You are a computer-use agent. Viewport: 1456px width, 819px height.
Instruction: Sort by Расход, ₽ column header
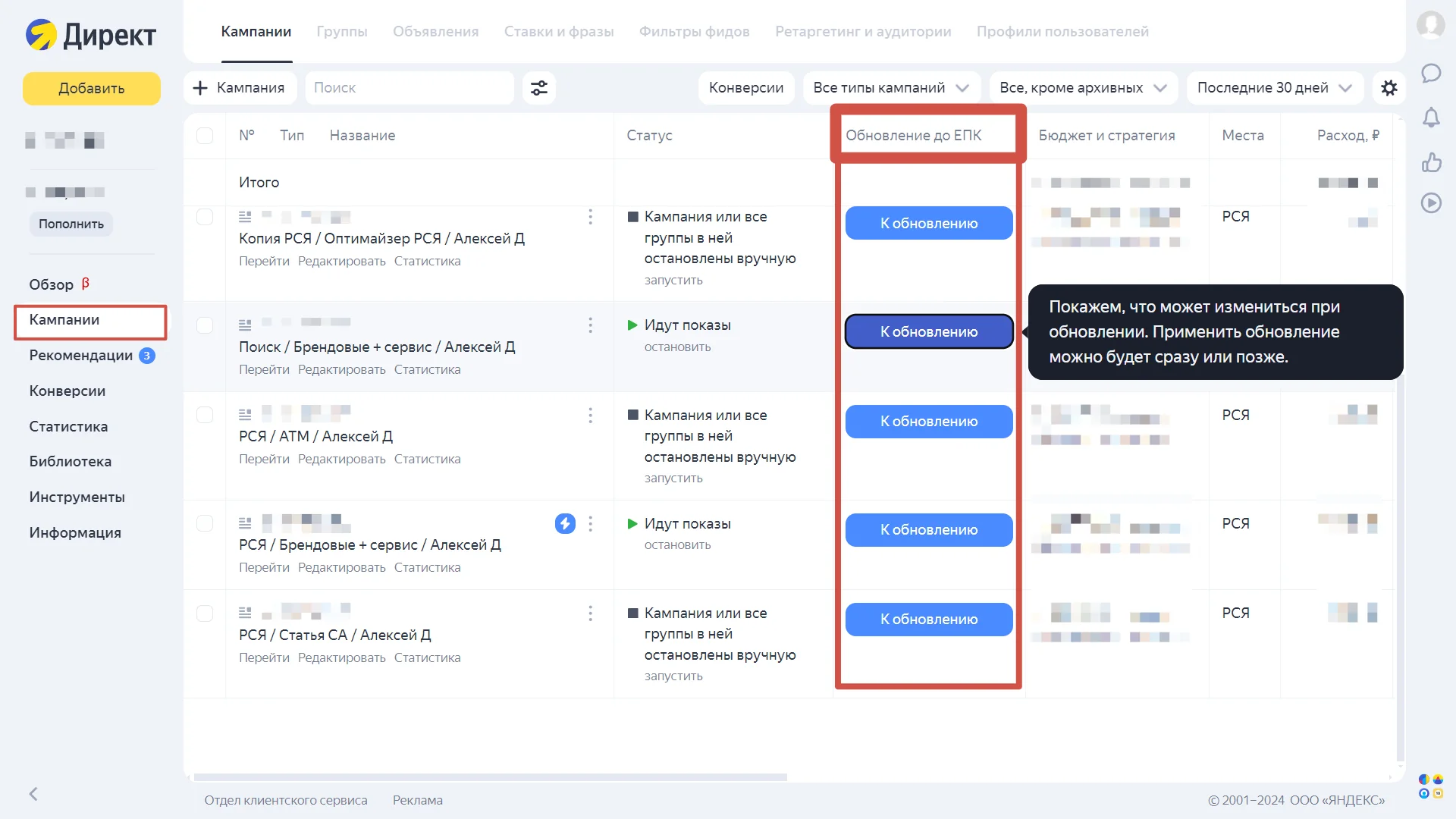point(1348,136)
